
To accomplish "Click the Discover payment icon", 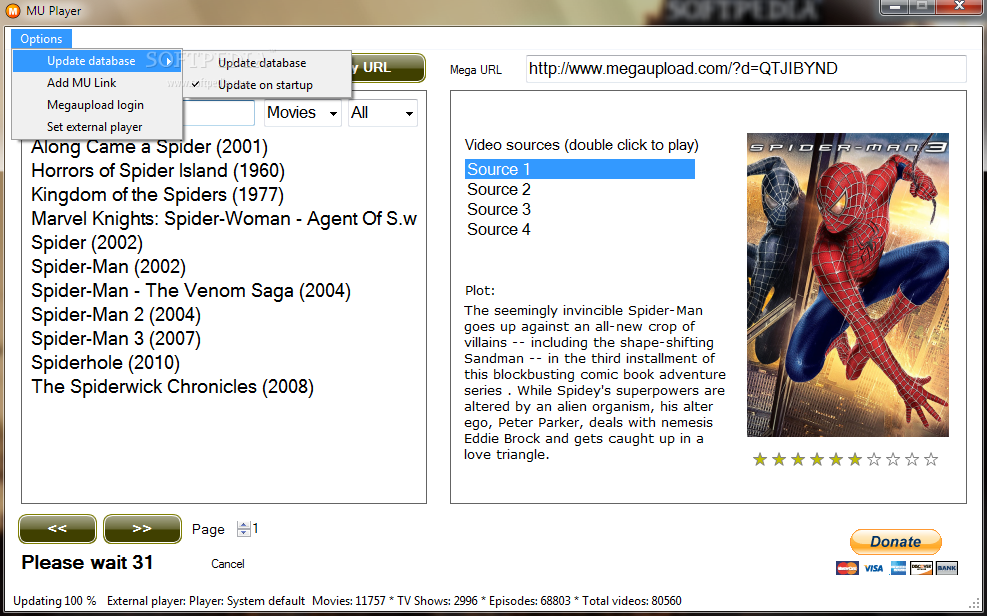I will pyautogui.click(x=921, y=568).
